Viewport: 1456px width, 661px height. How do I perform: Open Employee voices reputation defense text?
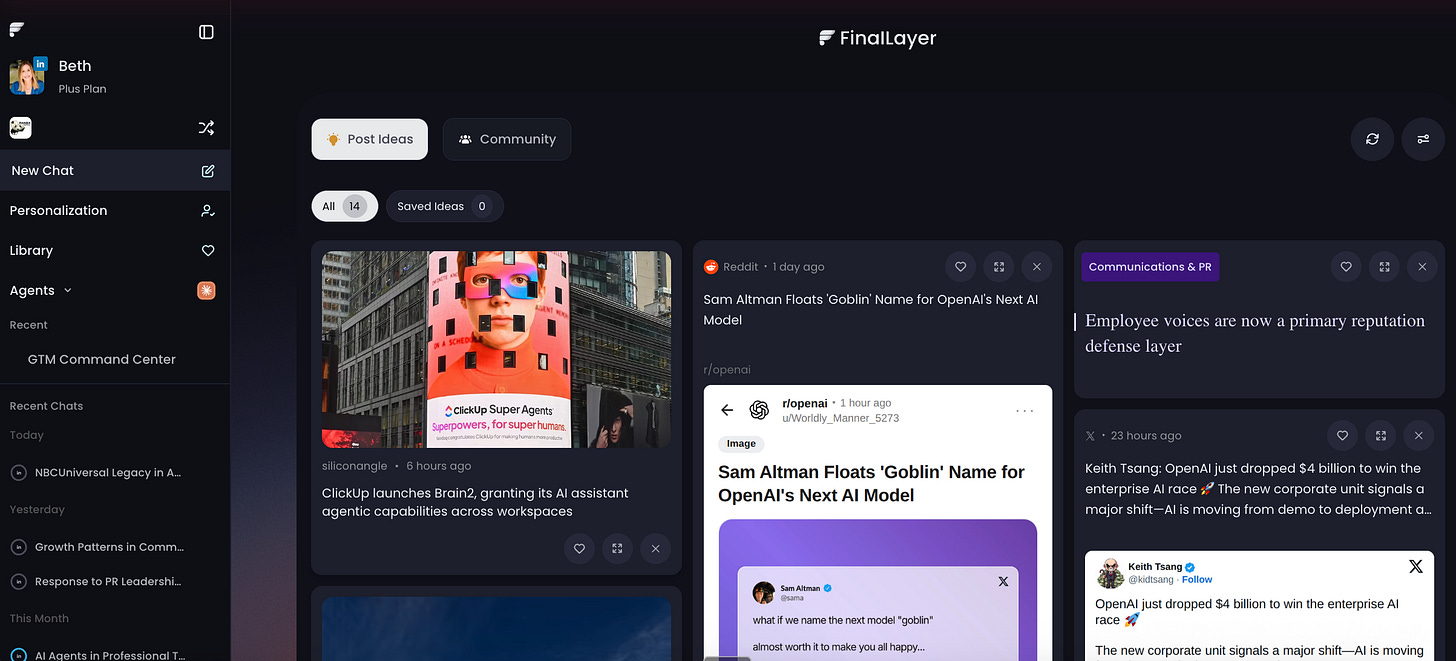pyautogui.click(x=1255, y=333)
